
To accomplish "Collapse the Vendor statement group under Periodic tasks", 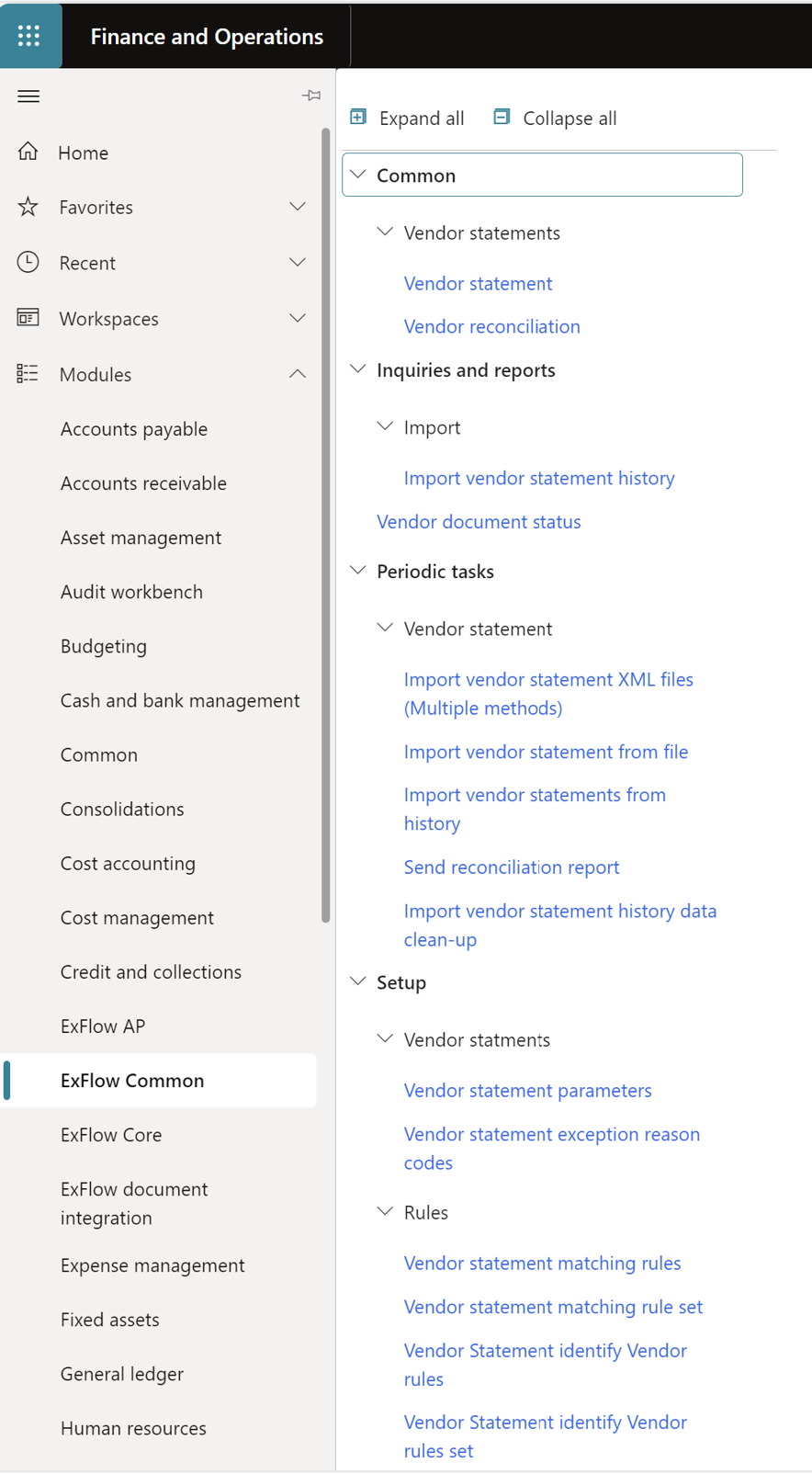I will point(386,628).
